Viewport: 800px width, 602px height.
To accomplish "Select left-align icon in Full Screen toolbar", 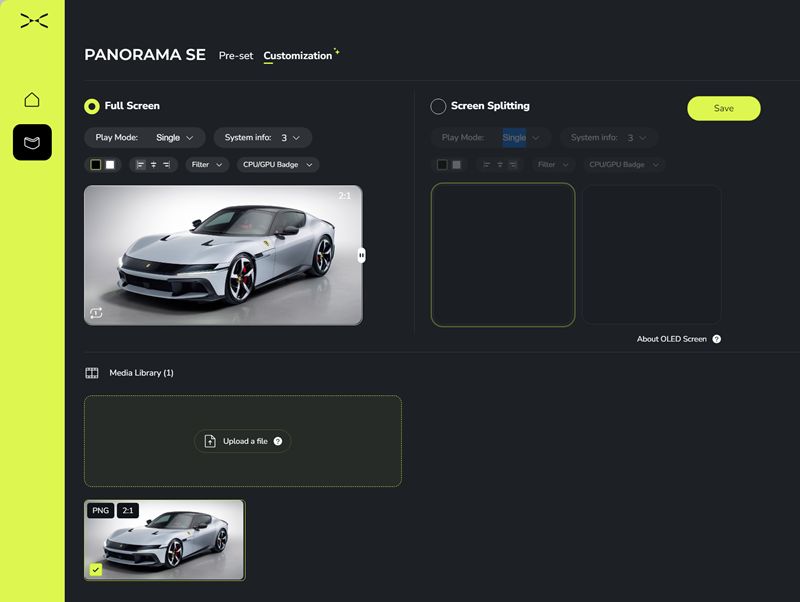I will coord(140,165).
